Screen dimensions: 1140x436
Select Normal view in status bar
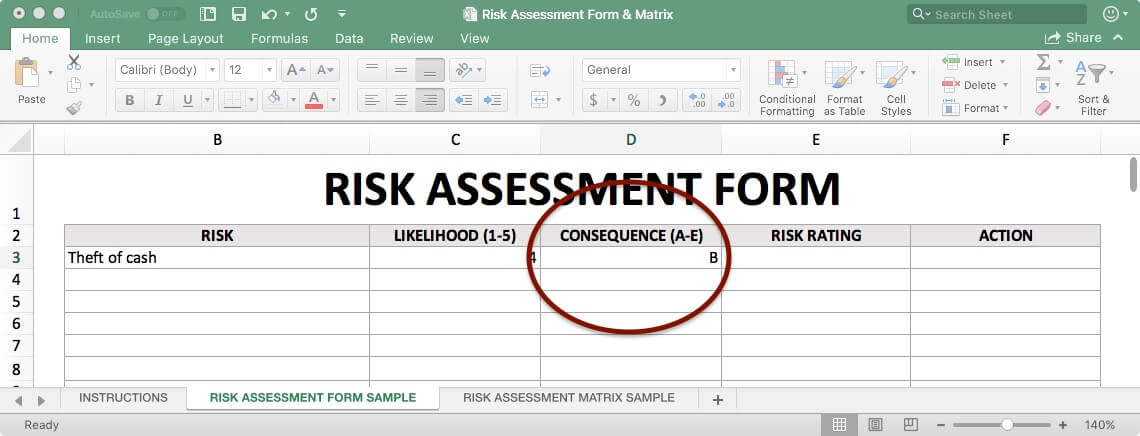click(x=839, y=424)
